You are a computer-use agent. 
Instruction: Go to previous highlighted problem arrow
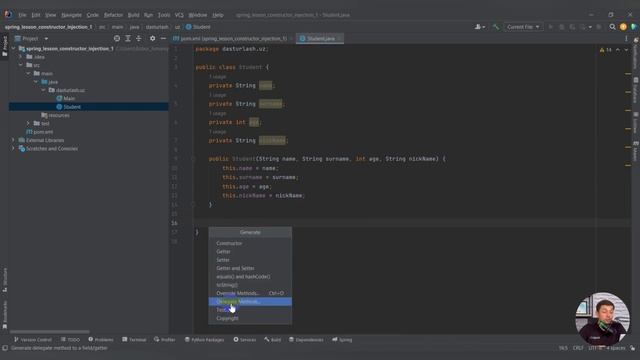(618, 50)
